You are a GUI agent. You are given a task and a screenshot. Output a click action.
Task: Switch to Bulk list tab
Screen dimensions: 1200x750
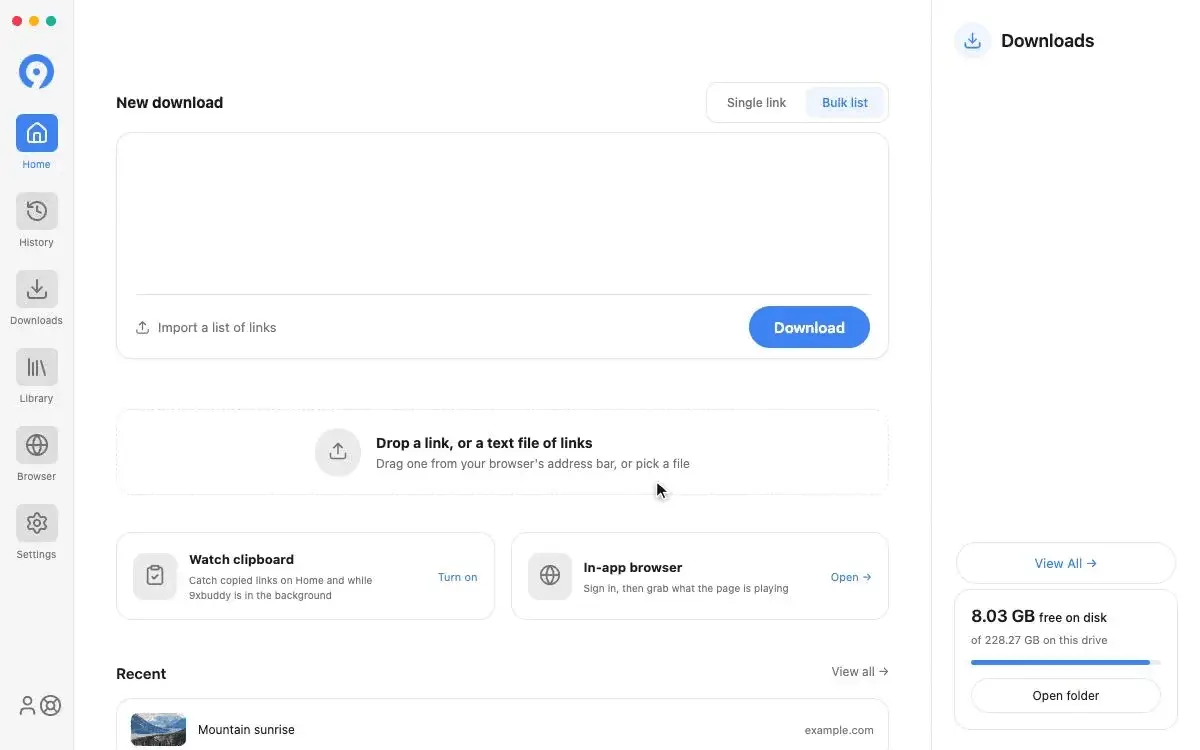tap(845, 103)
